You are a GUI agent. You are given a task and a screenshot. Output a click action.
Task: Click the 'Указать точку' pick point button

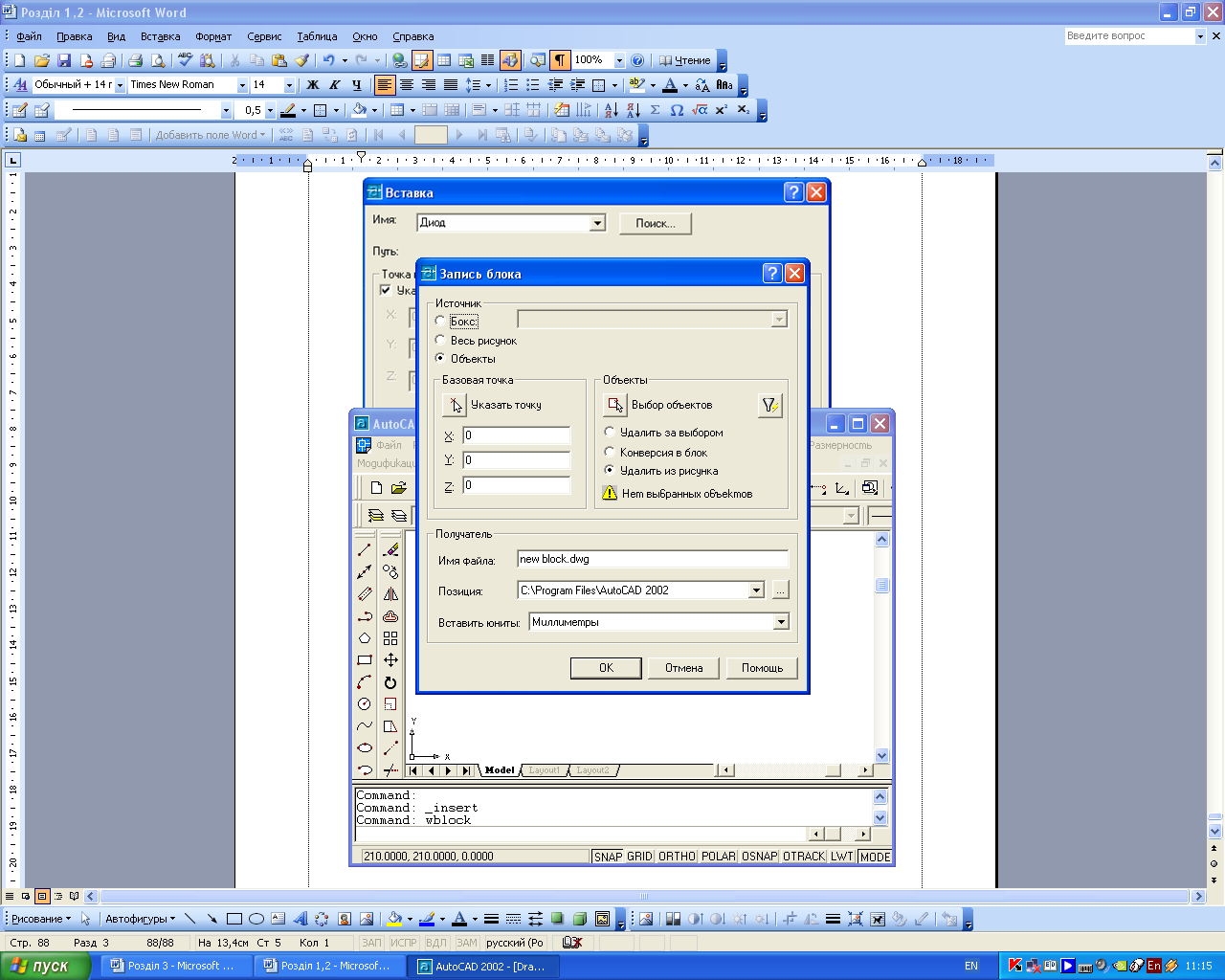tap(455, 405)
